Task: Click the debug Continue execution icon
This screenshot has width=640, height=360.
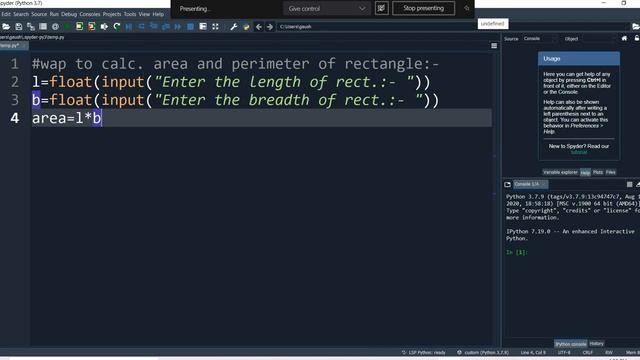Action: point(178,27)
